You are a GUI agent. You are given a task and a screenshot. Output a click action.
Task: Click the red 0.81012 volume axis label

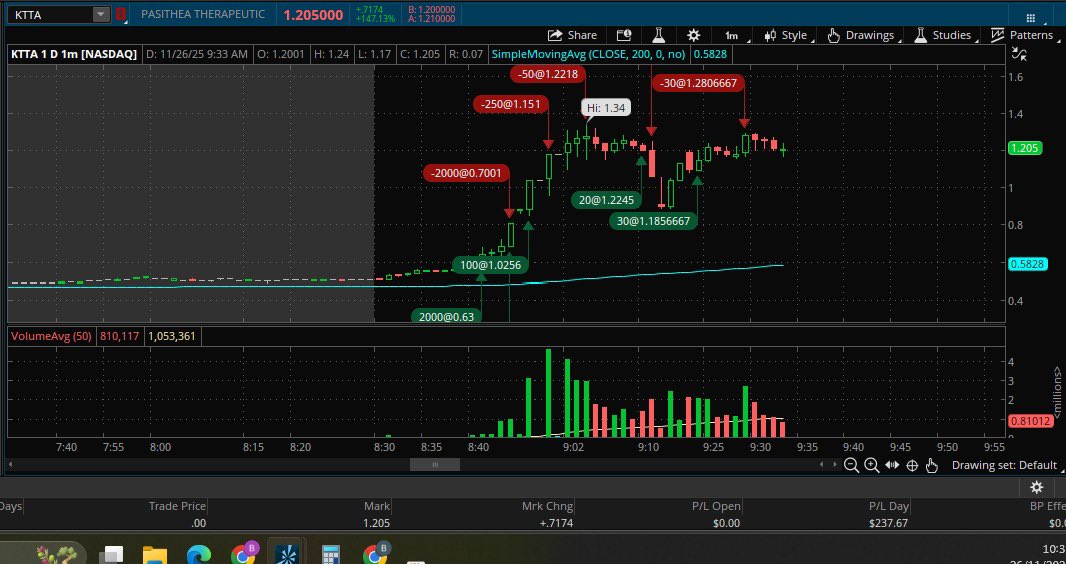[1031, 421]
